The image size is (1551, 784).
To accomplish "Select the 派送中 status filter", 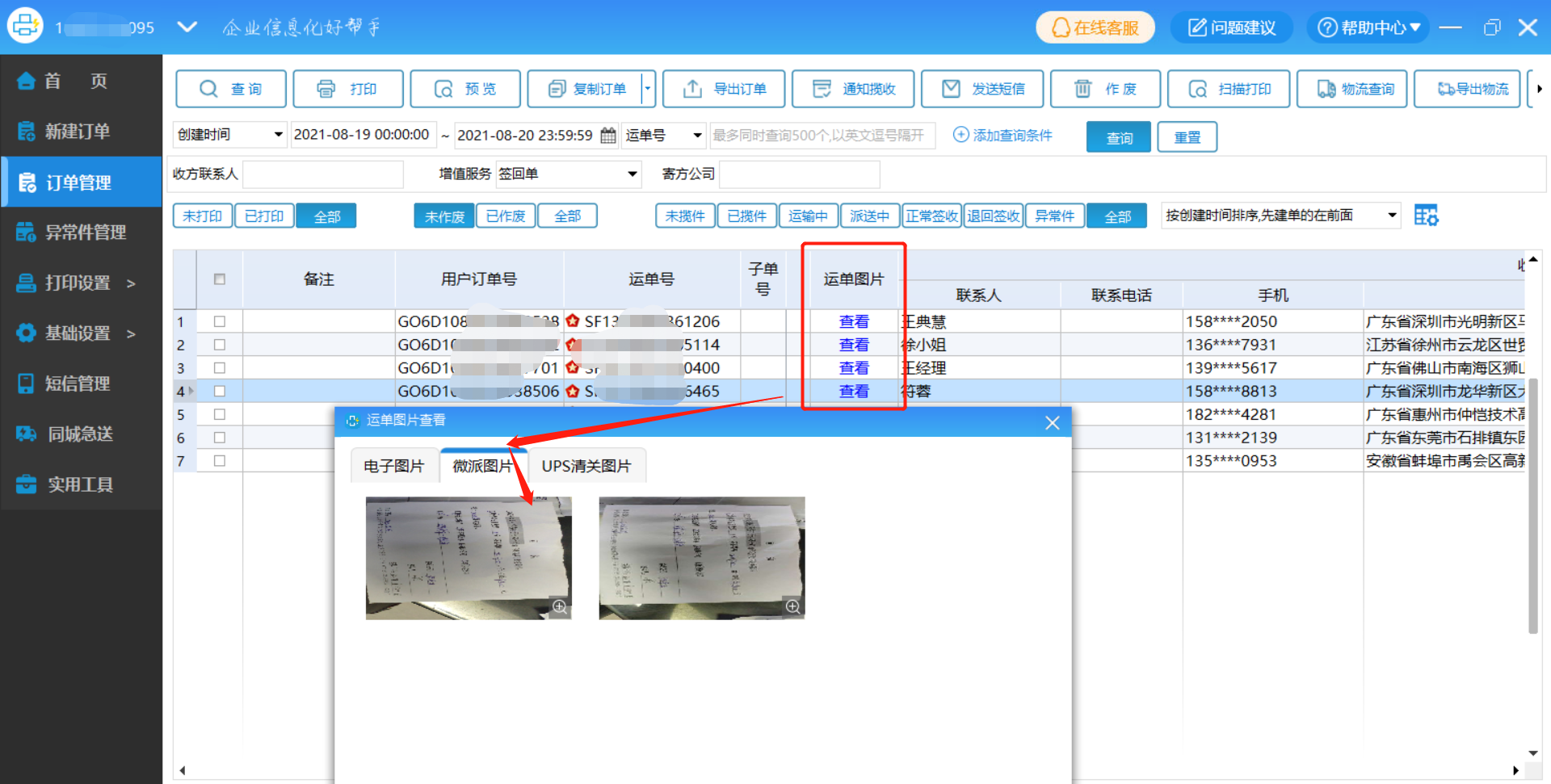I will coord(870,216).
